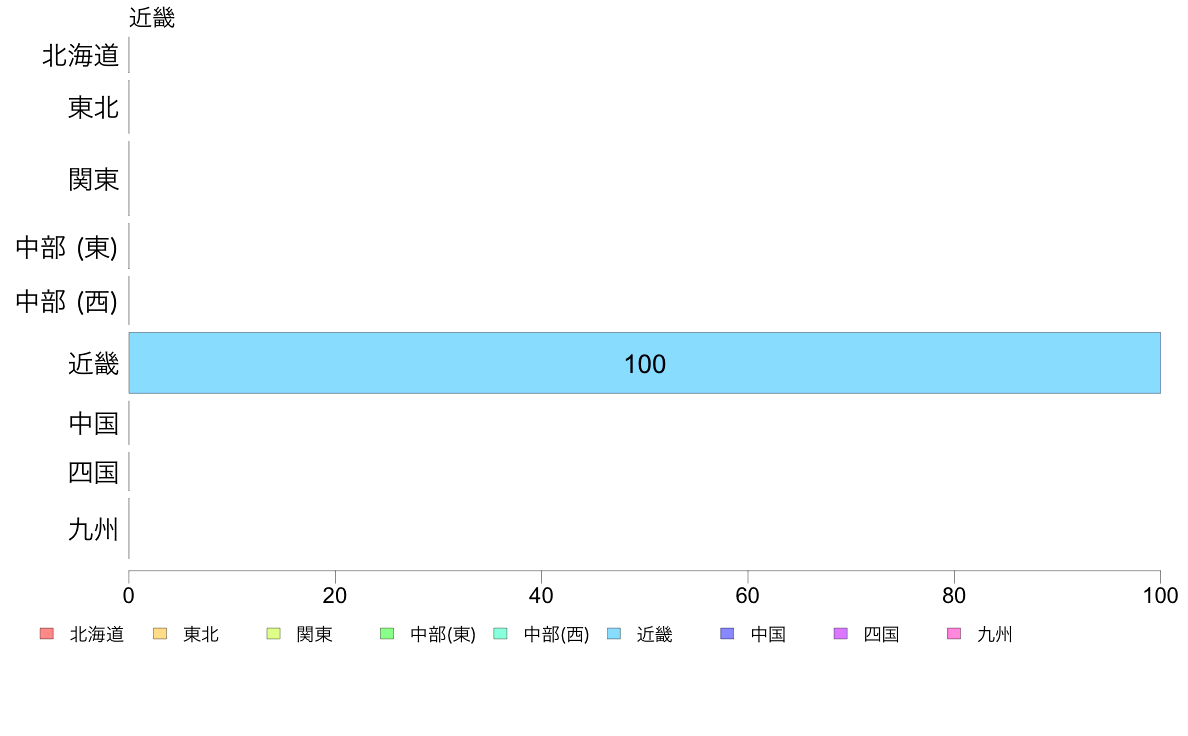This screenshot has width=1188, height=736.
Task: Click the 九州 y-axis label
Action: coord(93,529)
